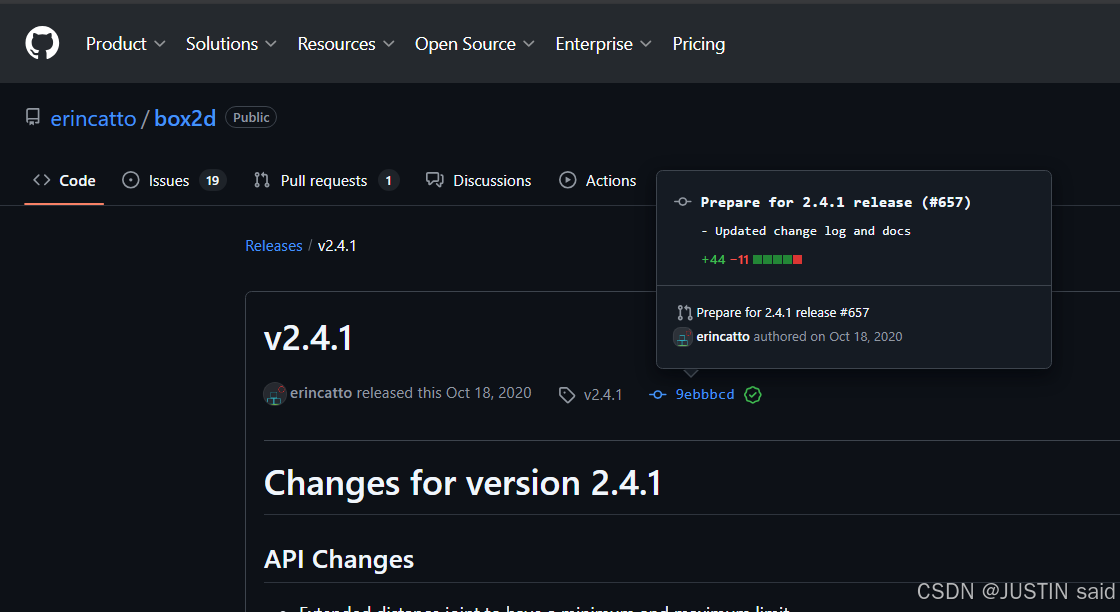Open the Open Source dropdown
1120x612 pixels.
pos(475,44)
